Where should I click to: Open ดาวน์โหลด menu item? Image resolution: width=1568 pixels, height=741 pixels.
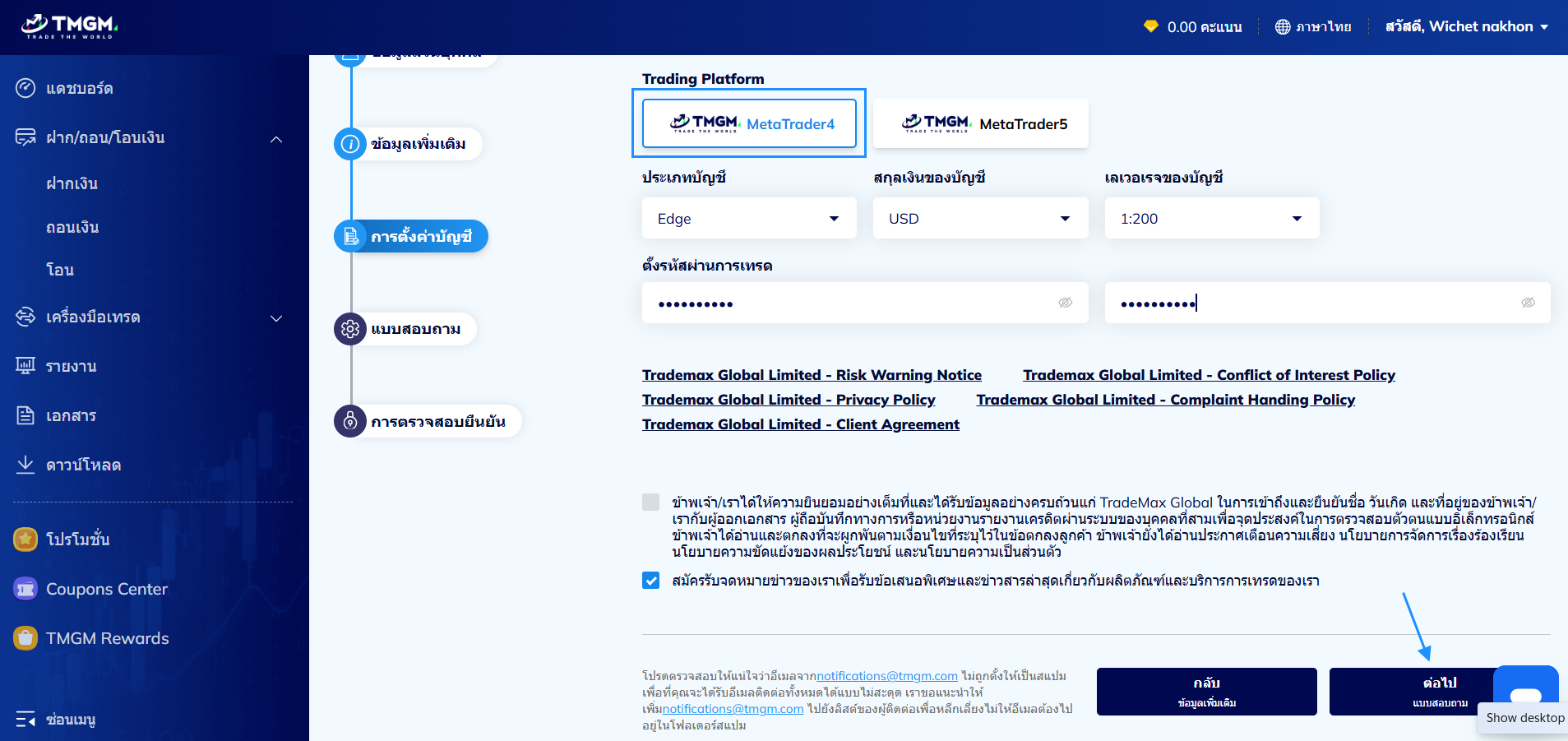[83, 465]
